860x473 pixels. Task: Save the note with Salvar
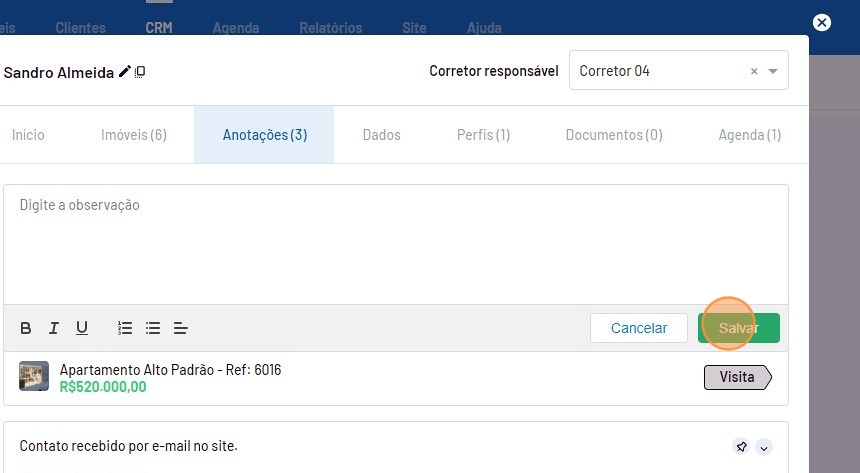point(738,328)
